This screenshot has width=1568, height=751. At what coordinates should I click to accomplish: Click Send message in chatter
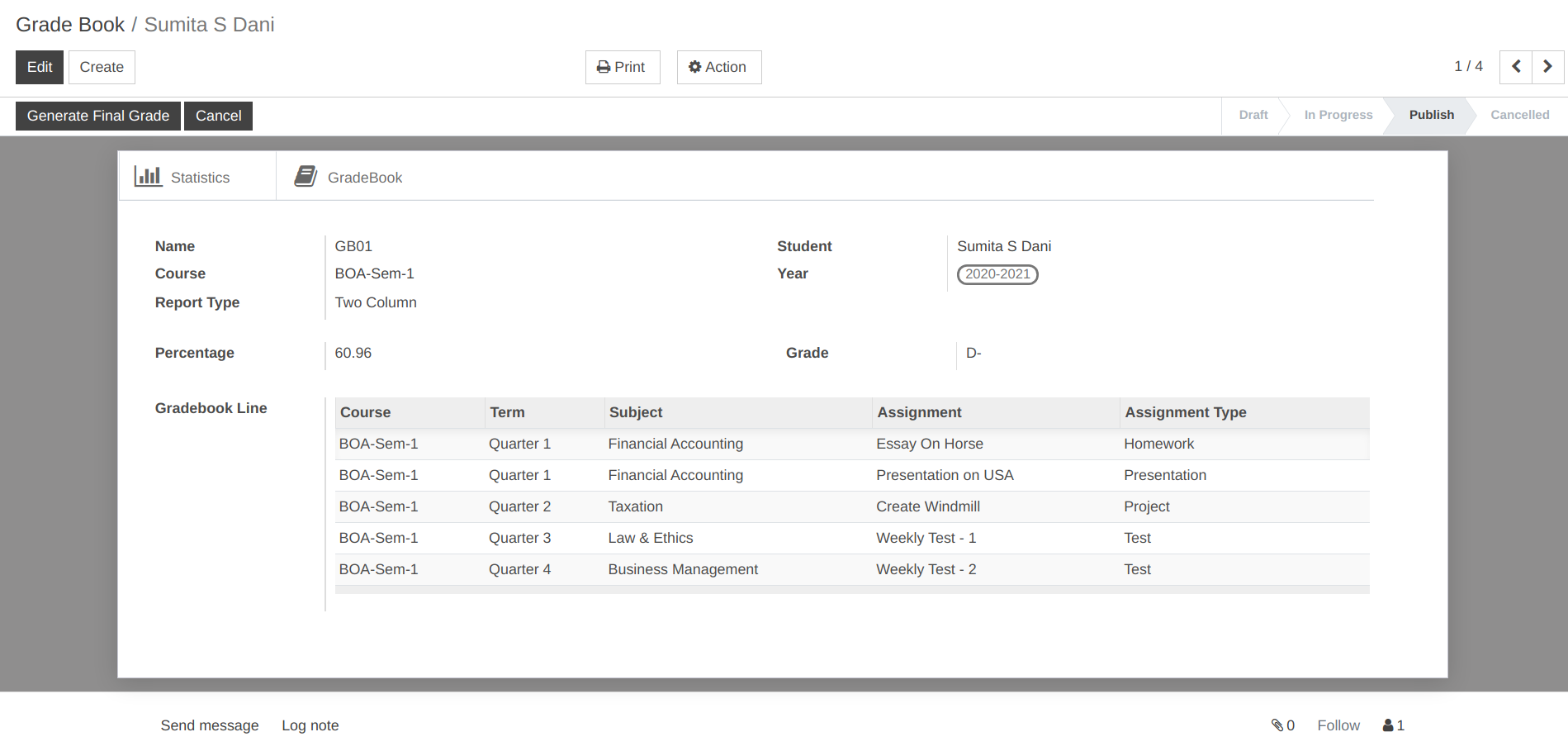210,725
